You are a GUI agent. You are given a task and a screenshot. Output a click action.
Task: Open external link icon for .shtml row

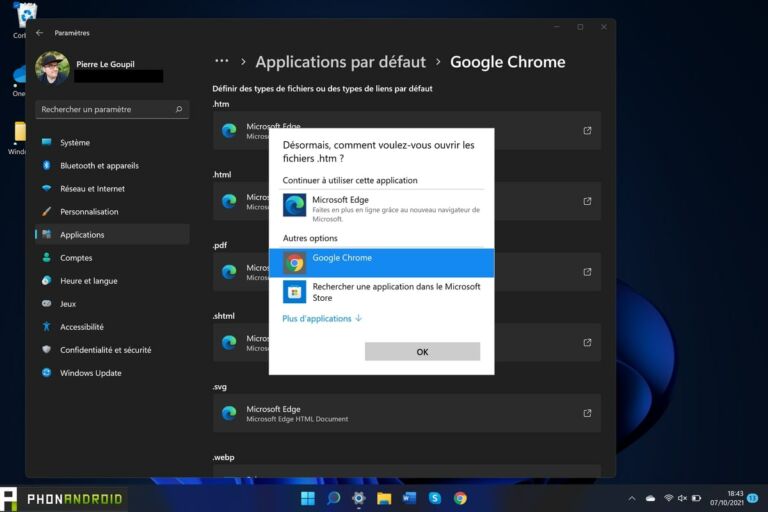[x=587, y=342]
